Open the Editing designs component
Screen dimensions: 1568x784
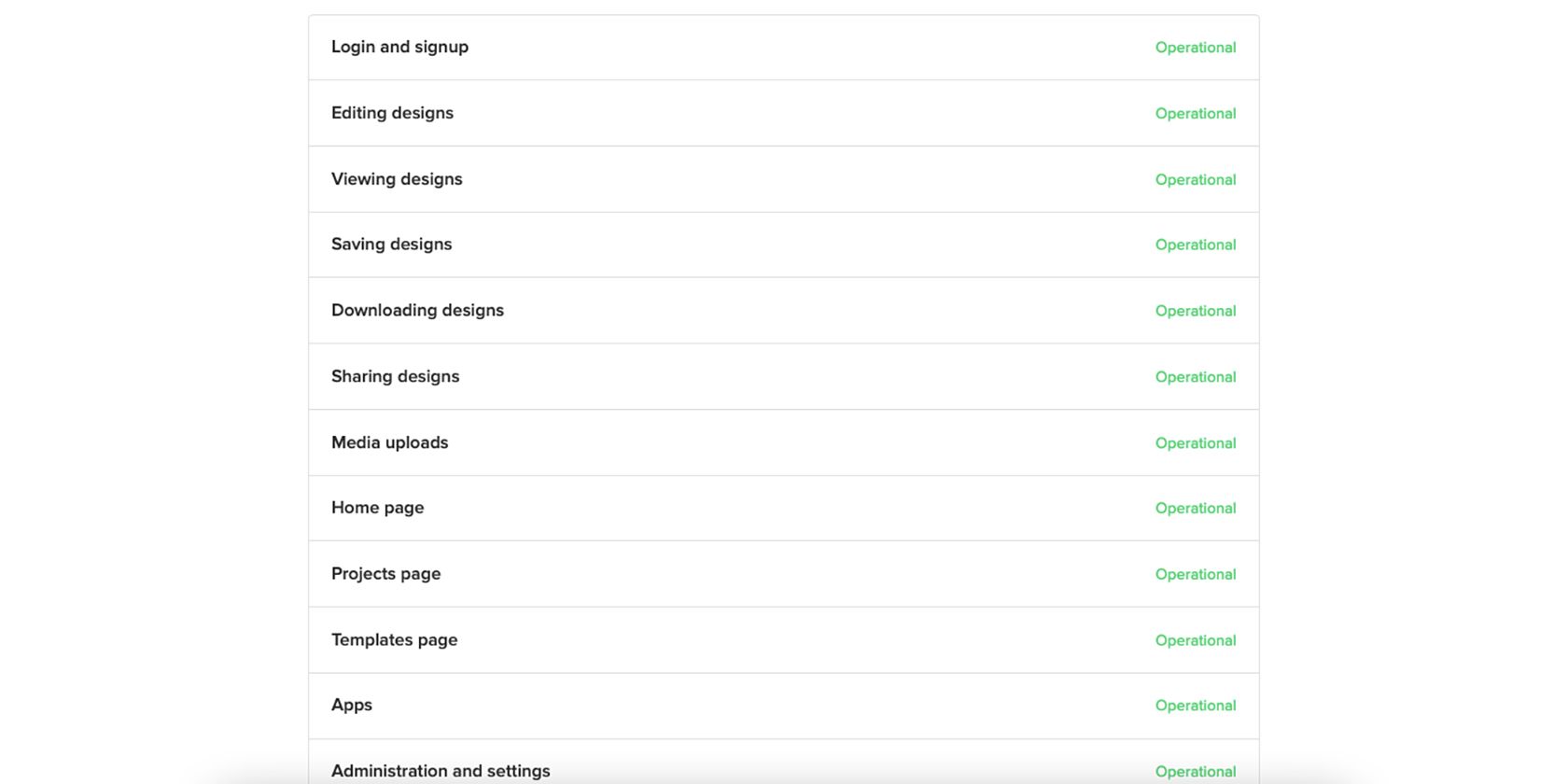coord(392,113)
